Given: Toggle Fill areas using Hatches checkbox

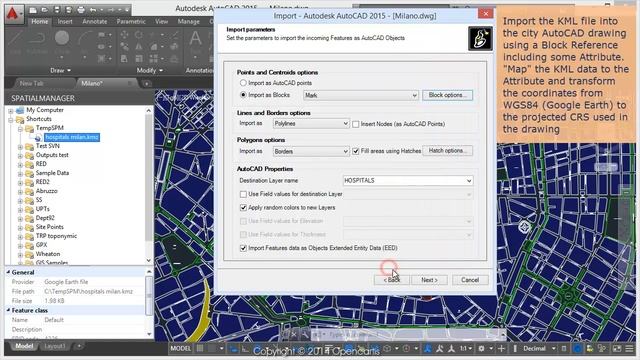Looking at the screenshot, I should pyautogui.click(x=356, y=151).
